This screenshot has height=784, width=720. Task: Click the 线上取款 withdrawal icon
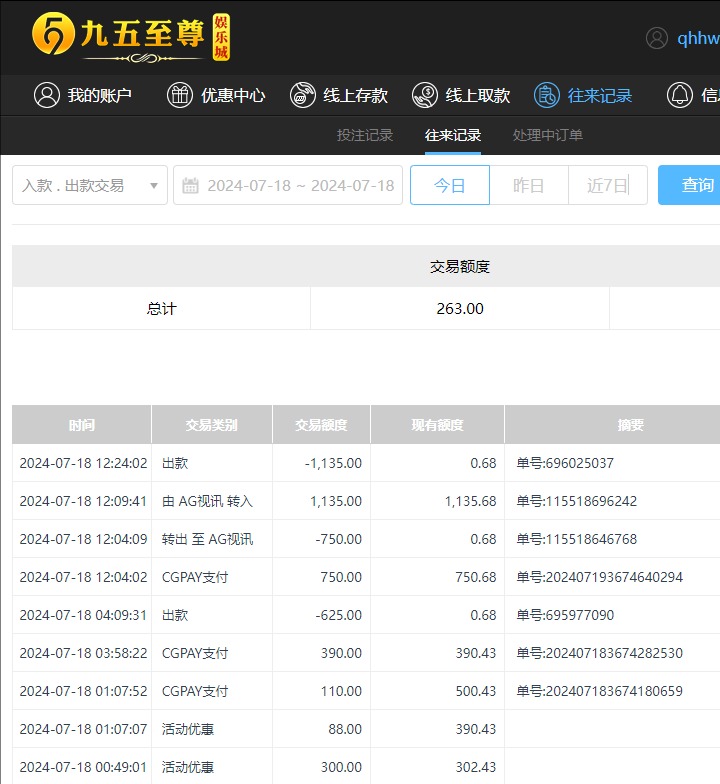(x=425, y=95)
